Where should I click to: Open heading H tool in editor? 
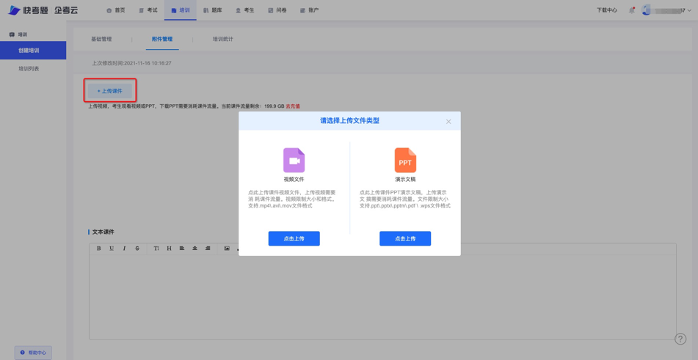(169, 248)
